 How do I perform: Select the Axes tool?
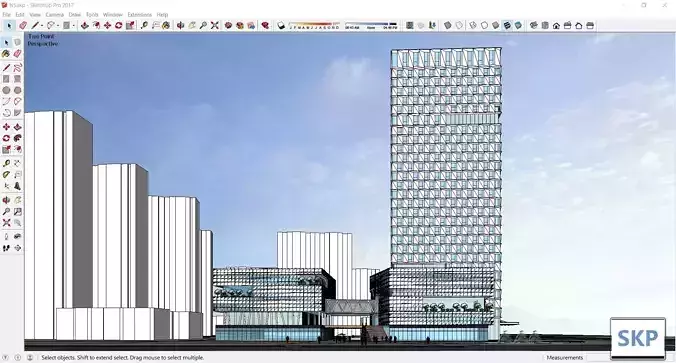(x=6, y=186)
